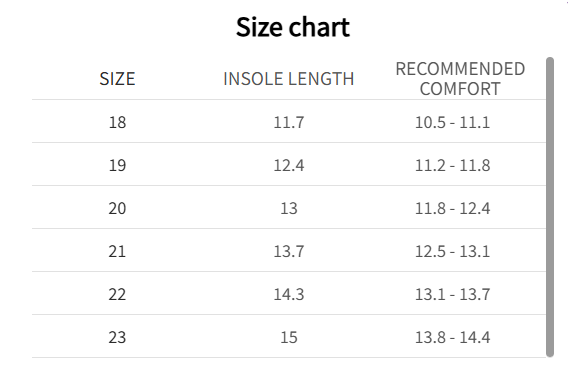Select size 21 cell
The width and height of the screenshot is (568, 385).
[x=117, y=251]
